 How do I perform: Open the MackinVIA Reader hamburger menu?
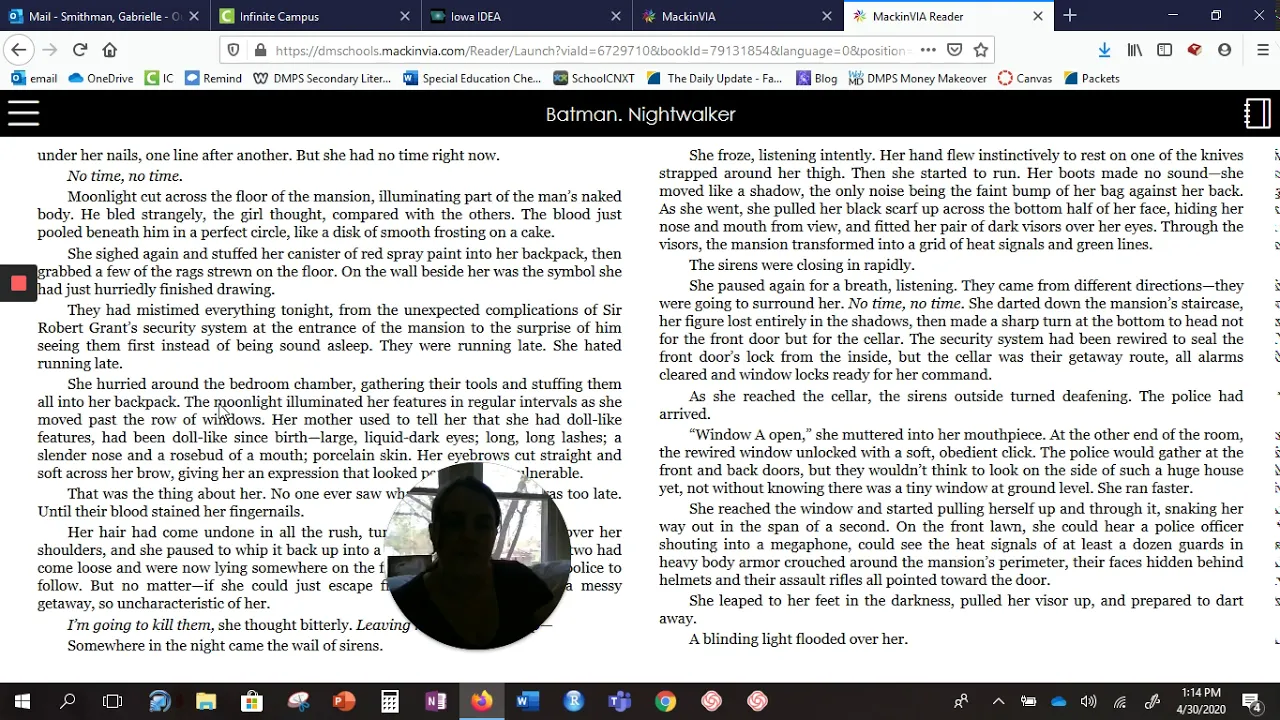(x=23, y=114)
